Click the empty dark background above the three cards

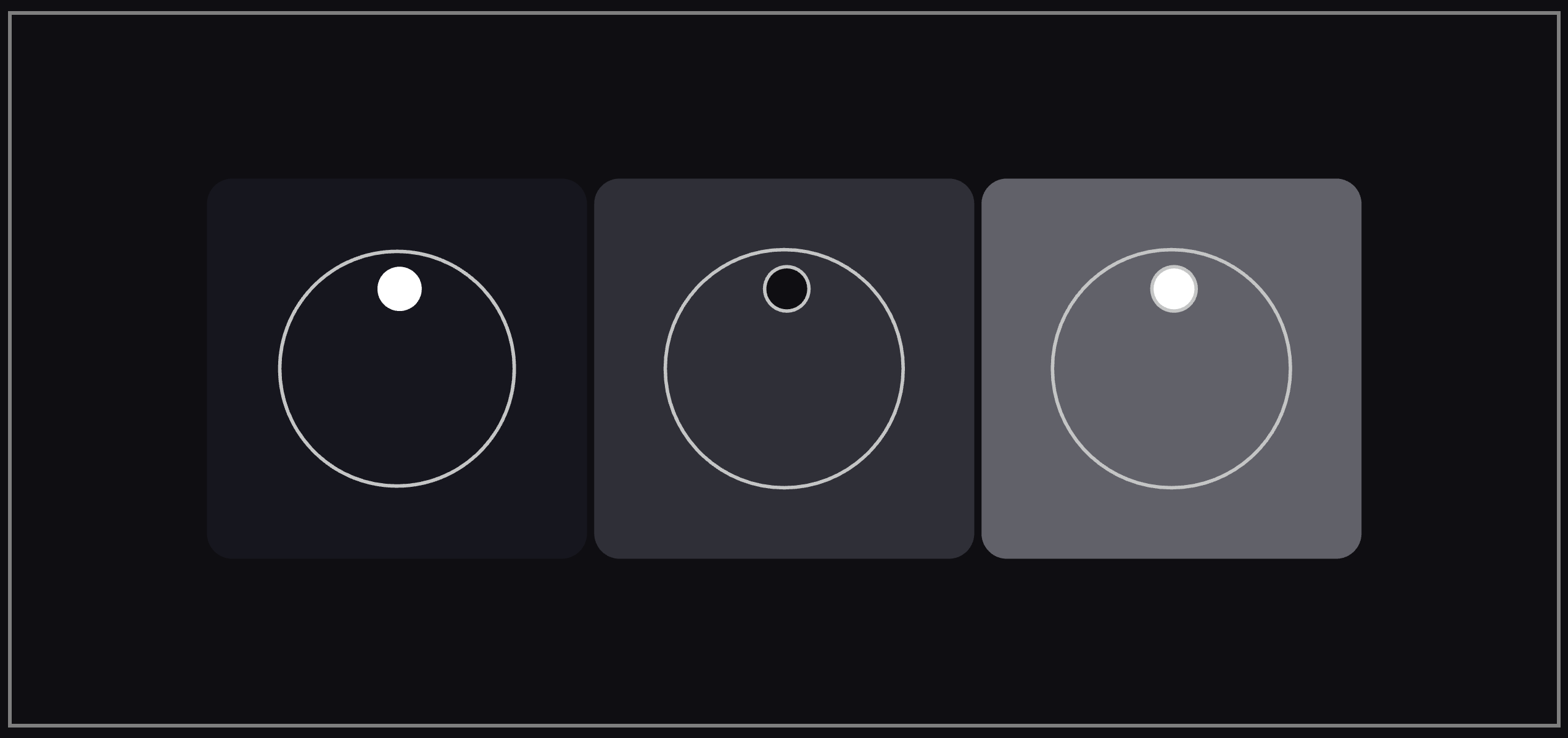coord(784,96)
